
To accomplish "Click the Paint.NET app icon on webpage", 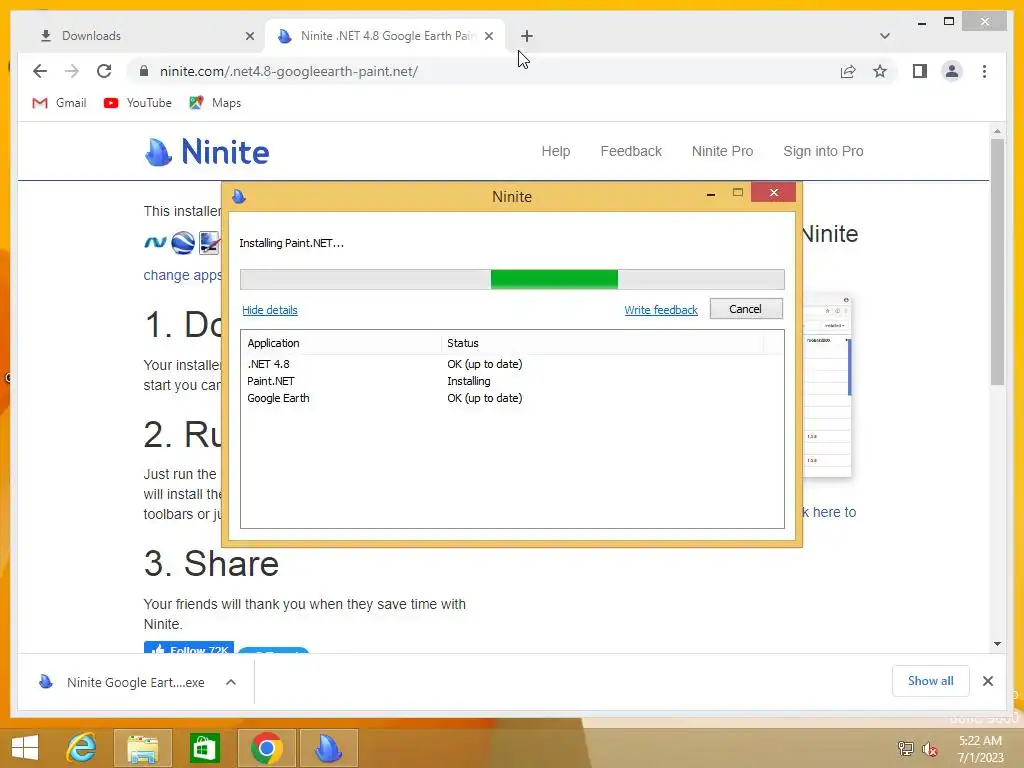I will (210, 243).
